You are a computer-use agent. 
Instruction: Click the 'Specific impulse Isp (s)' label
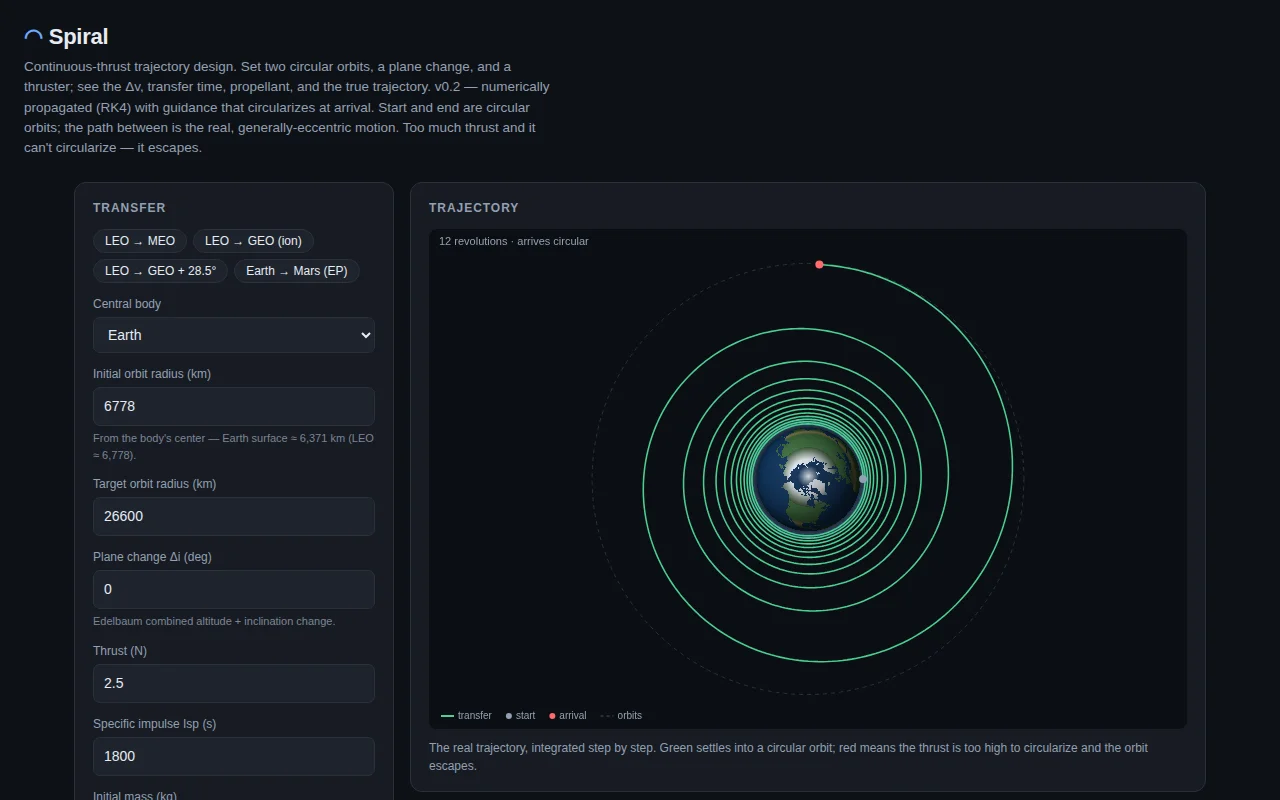point(155,724)
